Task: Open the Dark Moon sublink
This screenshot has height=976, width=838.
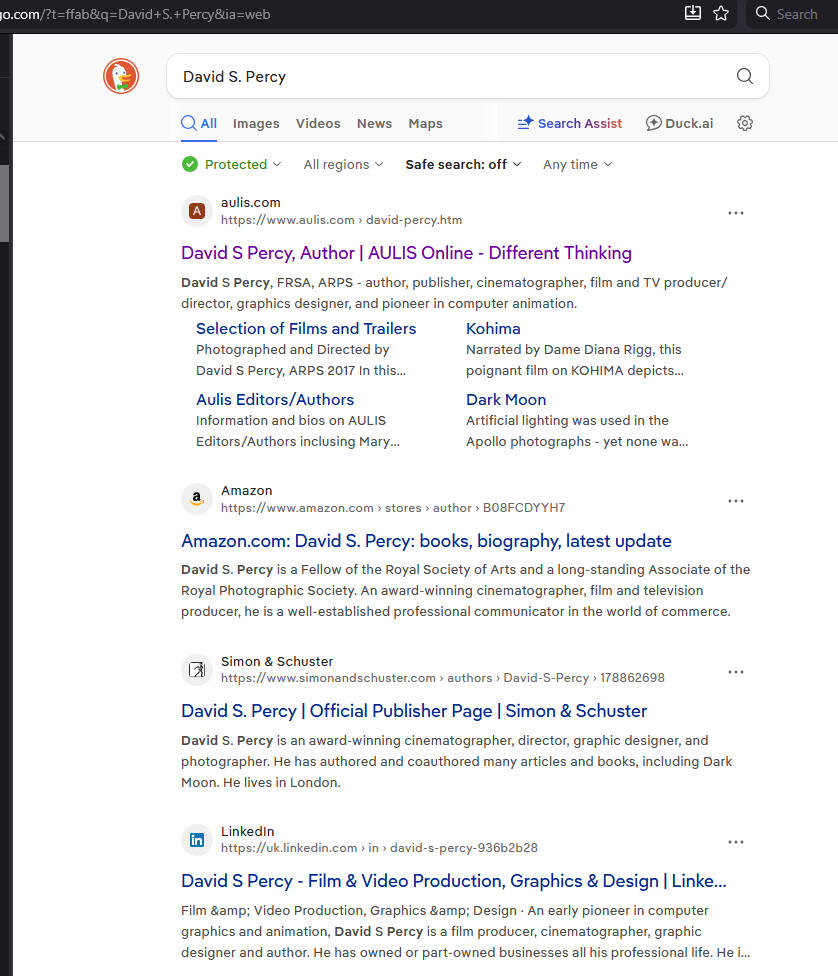Action: coord(505,399)
